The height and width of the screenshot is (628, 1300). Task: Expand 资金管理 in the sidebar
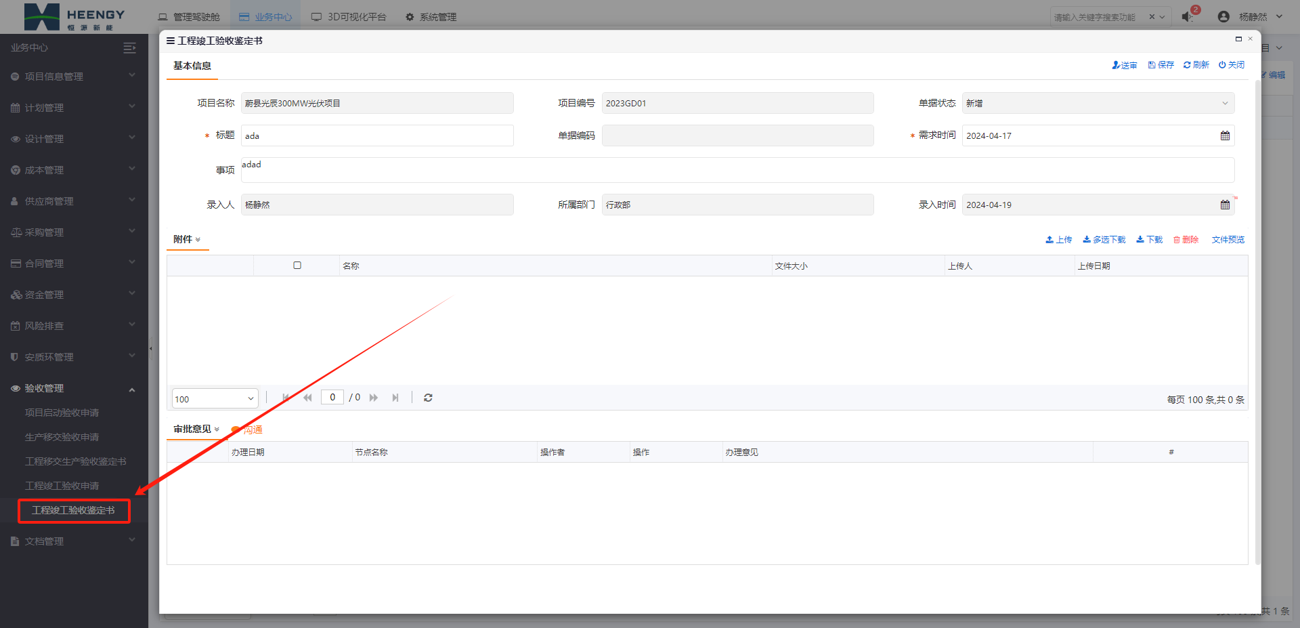pyautogui.click(x=74, y=295)
